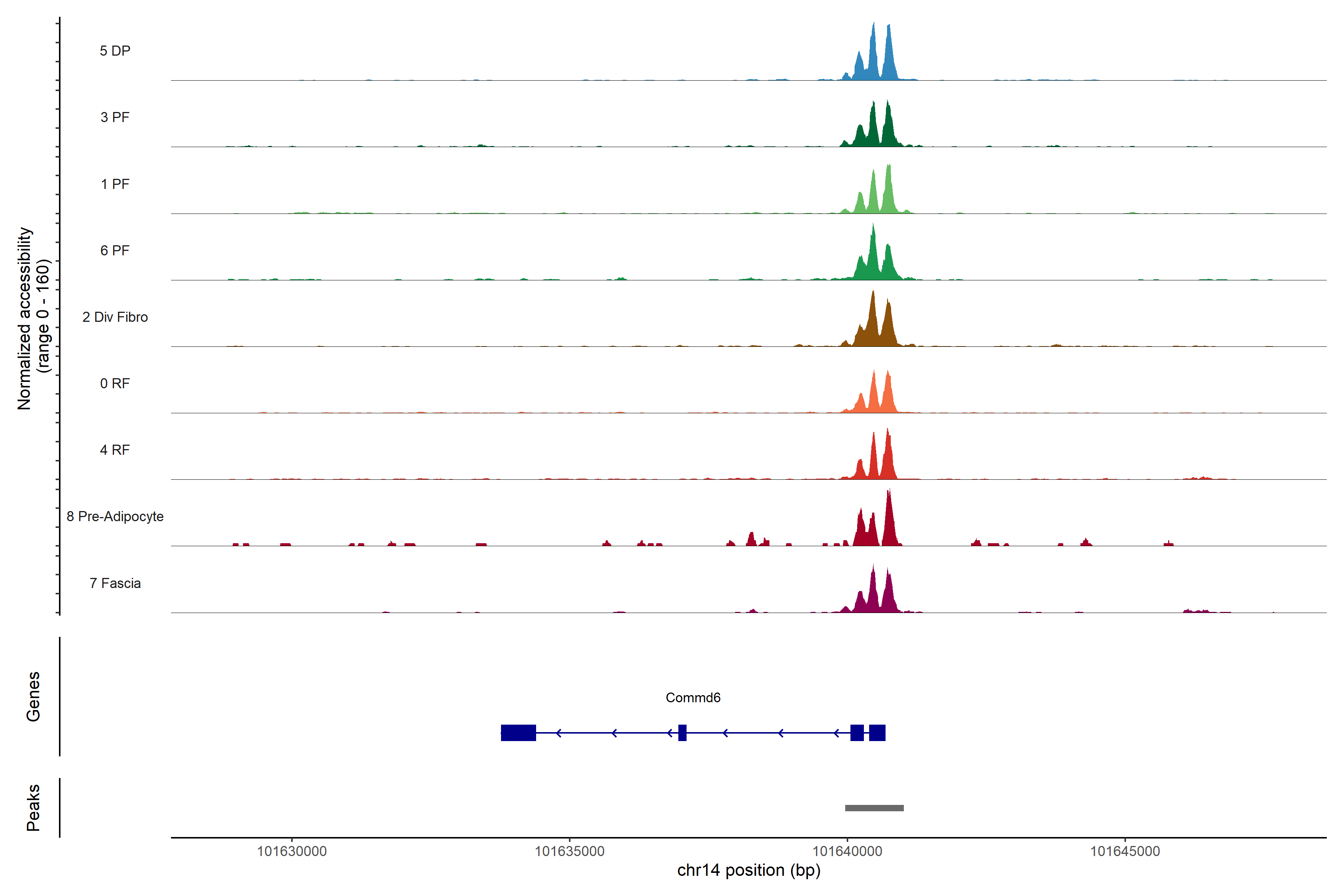Click the 4 RF track label
This screenshot has width=1344, height=896.
[115, 450]
